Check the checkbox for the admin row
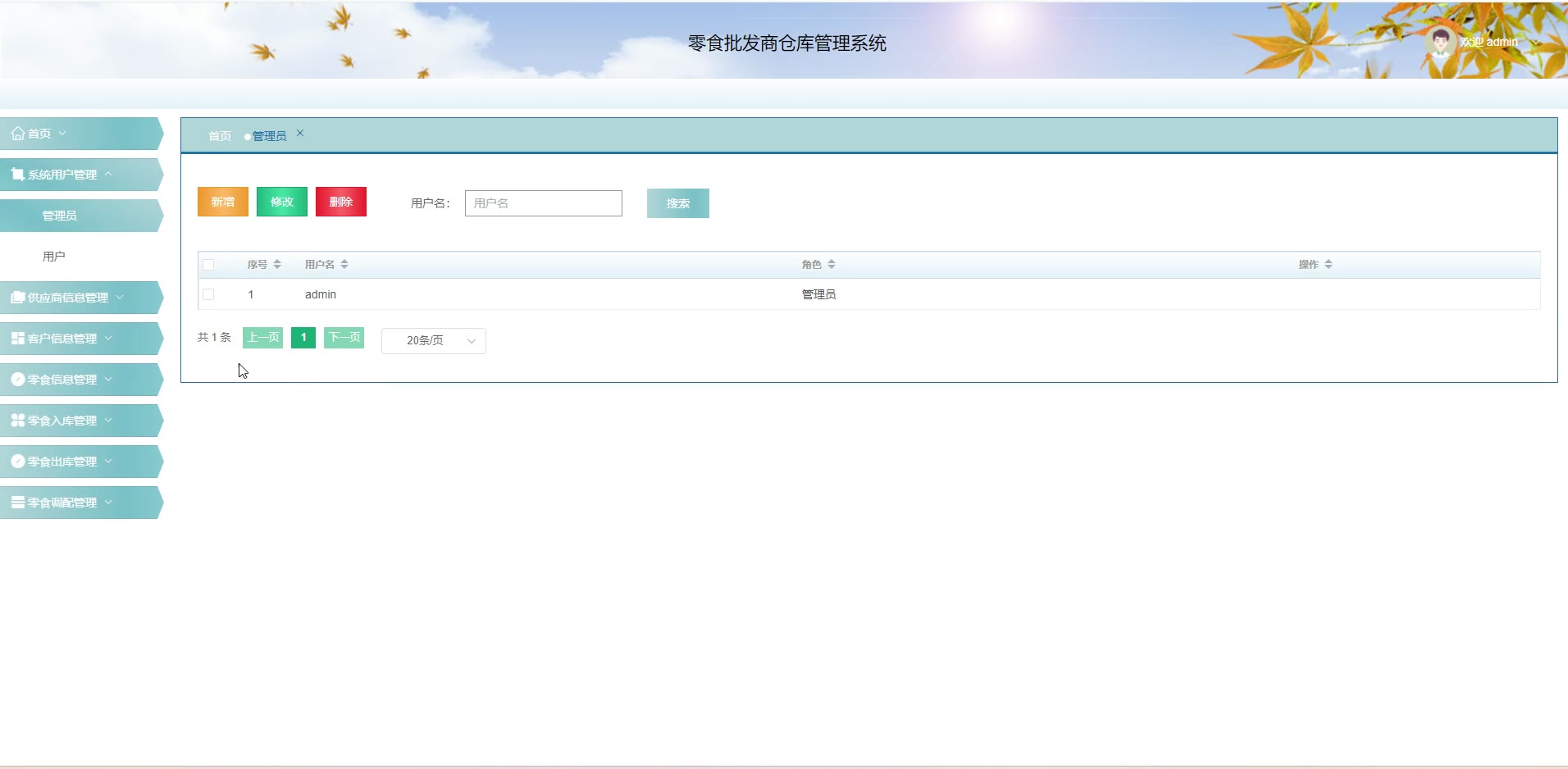Viewport: 1568px width, 769px height. pos(208,294)
